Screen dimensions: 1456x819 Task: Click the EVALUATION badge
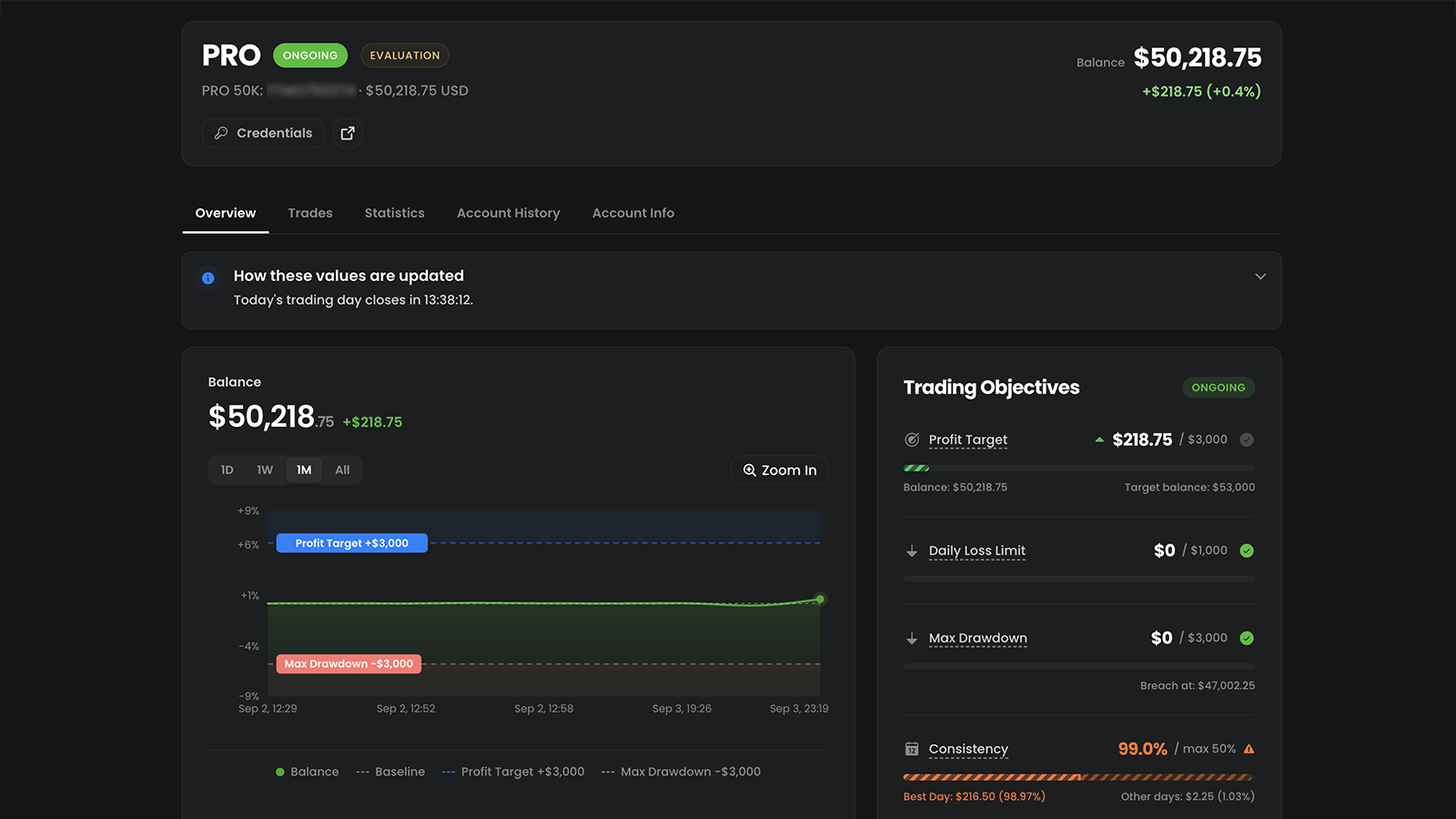tap(405, 56)
